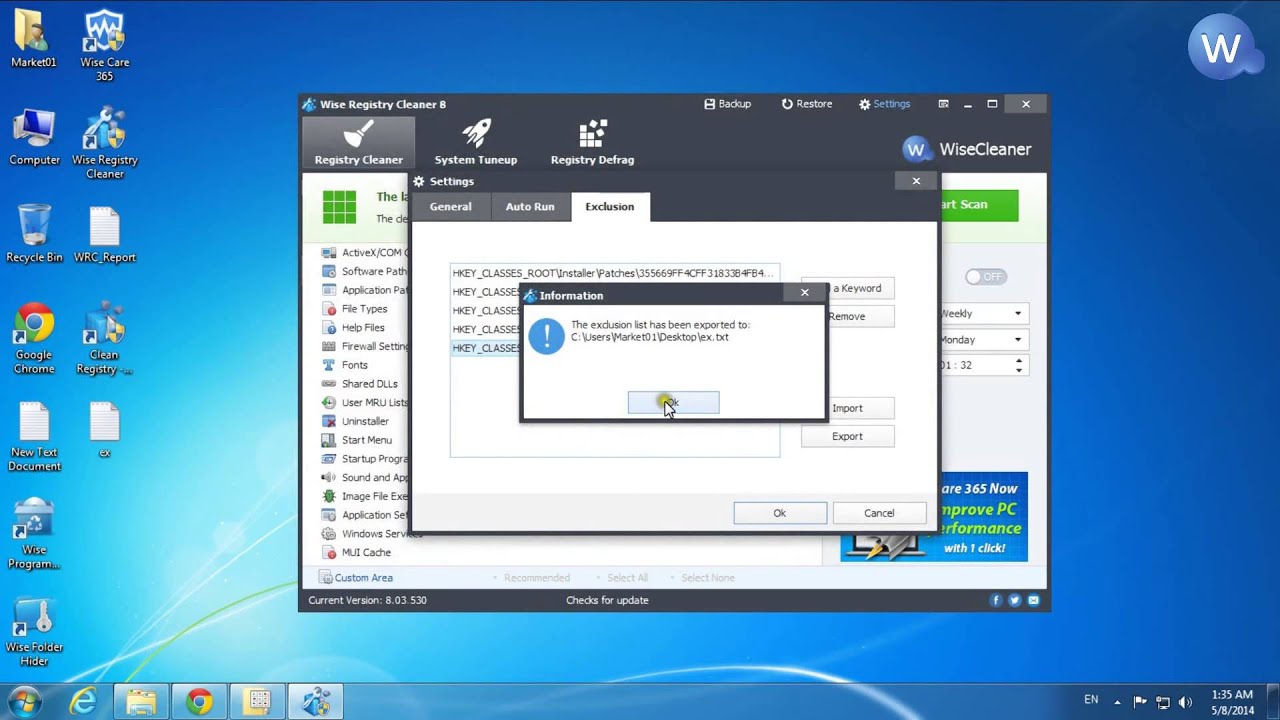
Task: Click the schedule time stepper arrows
Action: coord(1019,366)
